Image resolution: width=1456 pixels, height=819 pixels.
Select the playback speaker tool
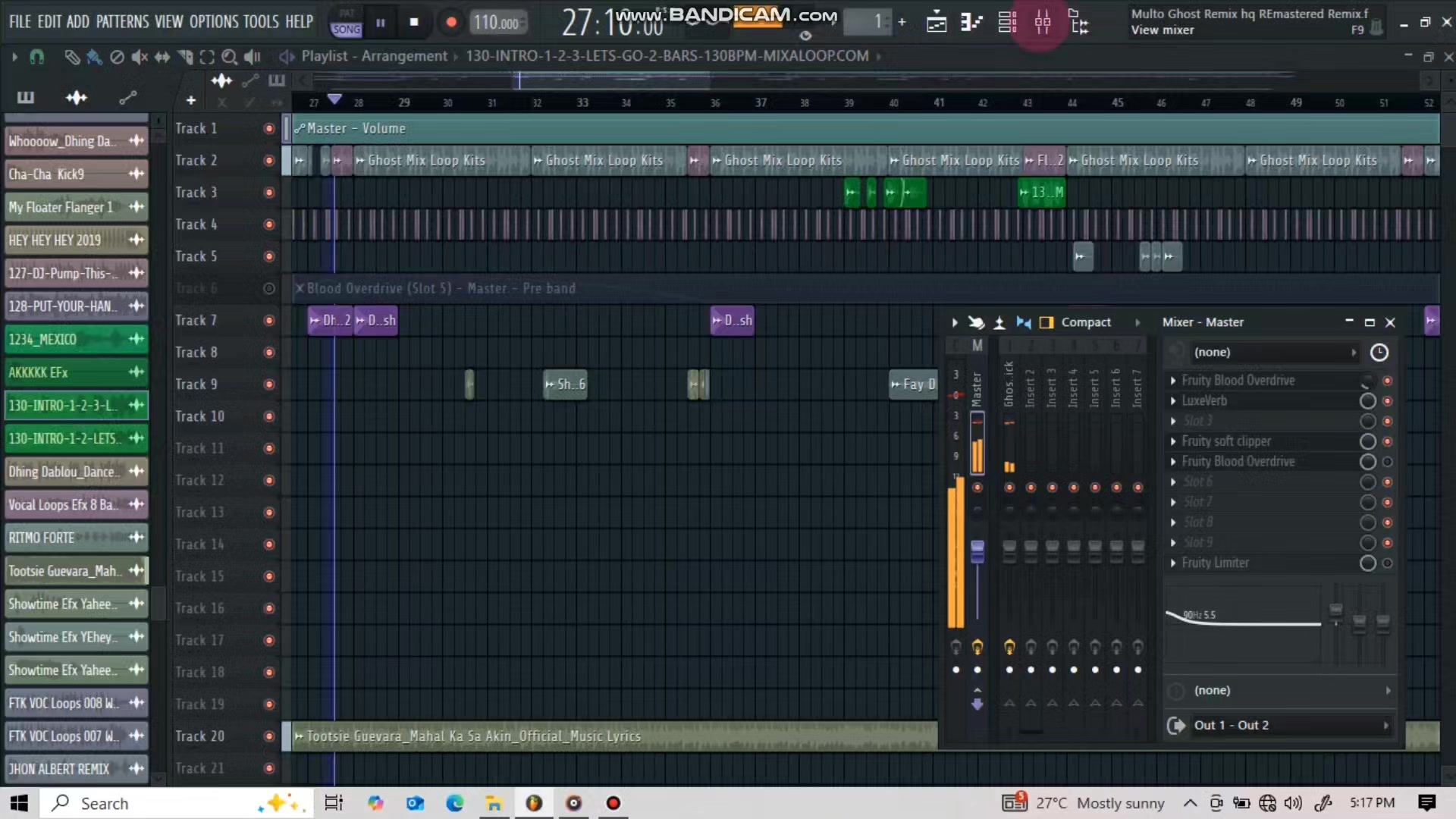tap(253, 57)
